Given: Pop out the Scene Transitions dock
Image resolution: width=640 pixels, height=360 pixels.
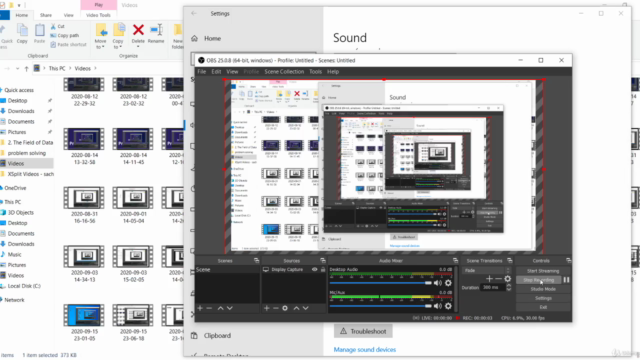Looking at the screenshot, I should coord(509,260).
